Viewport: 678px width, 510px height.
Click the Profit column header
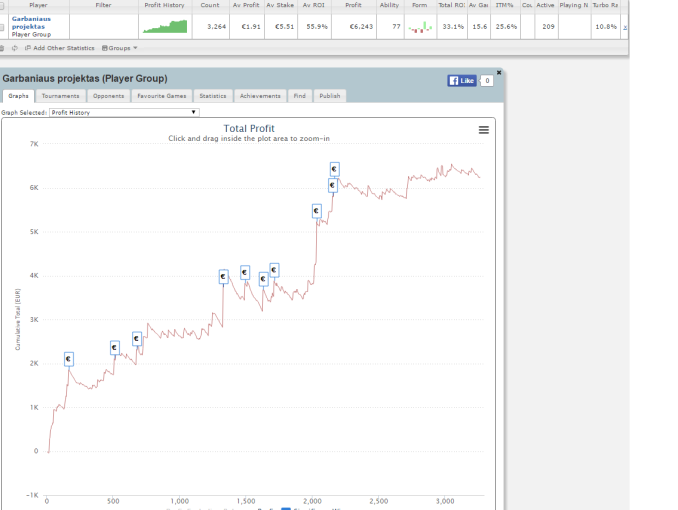tap(352, 5)
